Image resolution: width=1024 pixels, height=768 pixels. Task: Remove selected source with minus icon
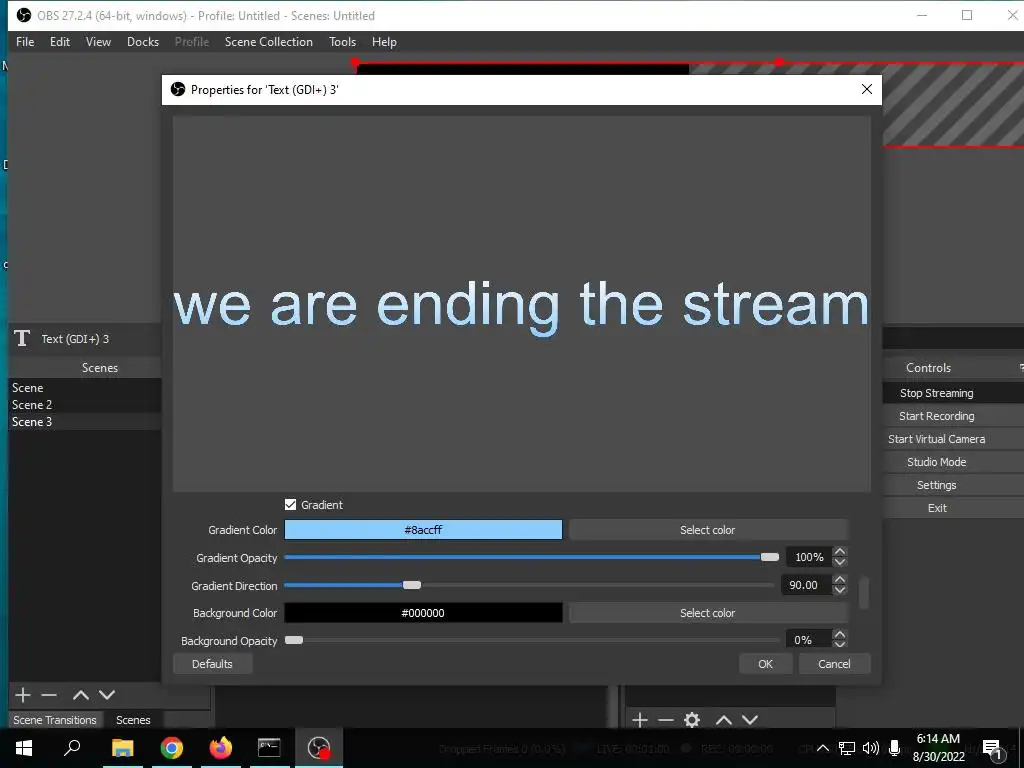[x=665, y=720]
